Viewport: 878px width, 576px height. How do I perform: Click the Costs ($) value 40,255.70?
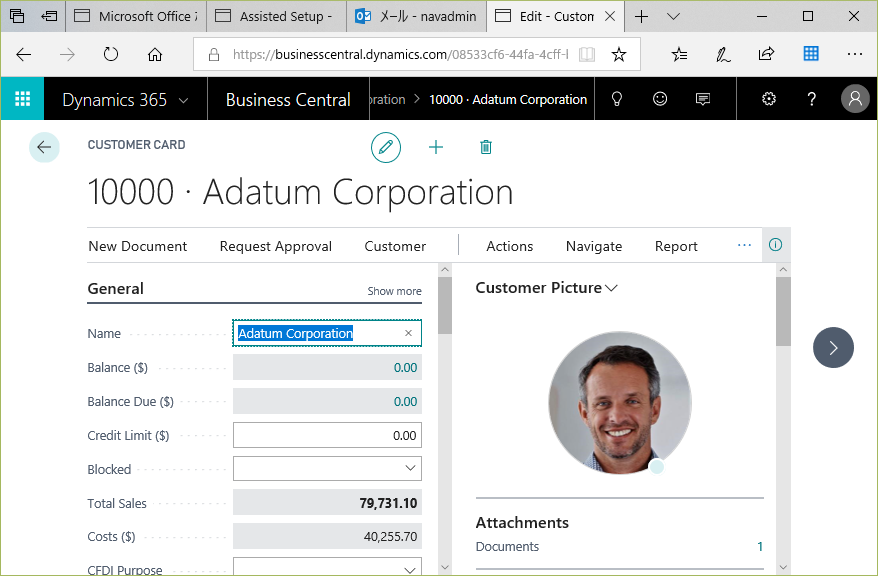(390, 537)
